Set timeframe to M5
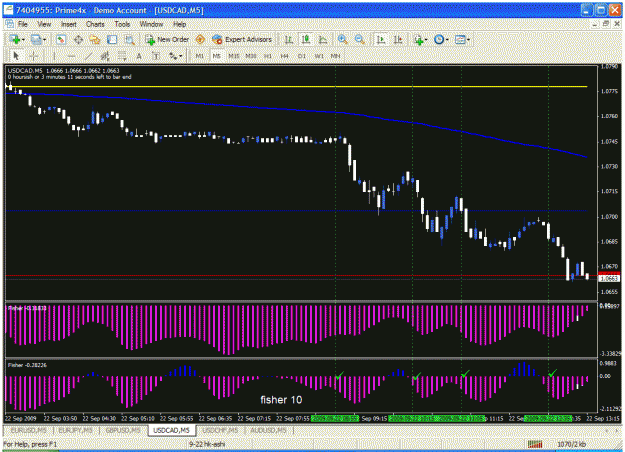The image size is (625, 452). (216, 56)
